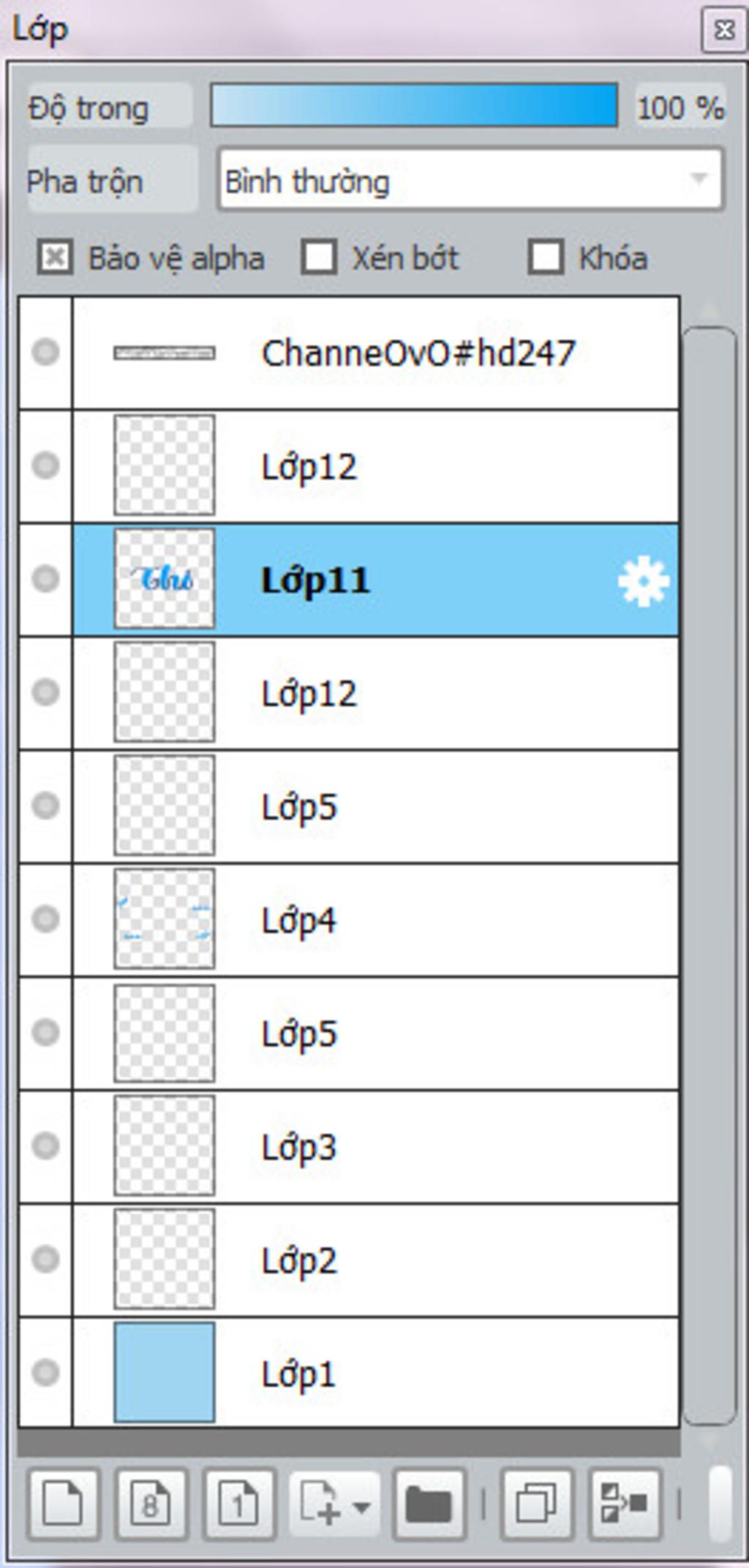Viewport: 749px width, 1568px height.
Task: Toggle visibility of Lớp1 layer
Action: point(45,1373)
